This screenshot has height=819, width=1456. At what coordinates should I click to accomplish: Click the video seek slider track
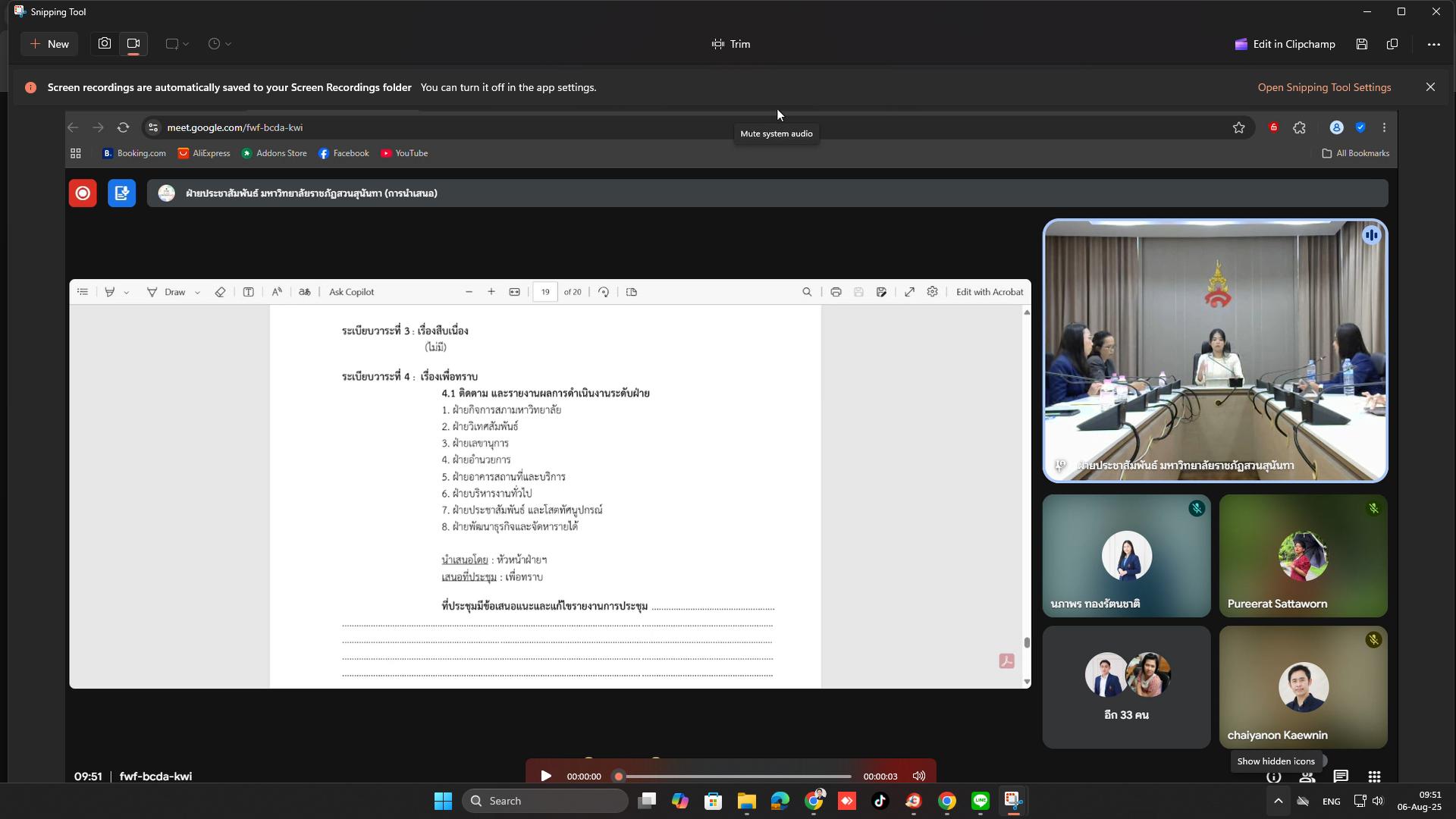tap(736, 776)
